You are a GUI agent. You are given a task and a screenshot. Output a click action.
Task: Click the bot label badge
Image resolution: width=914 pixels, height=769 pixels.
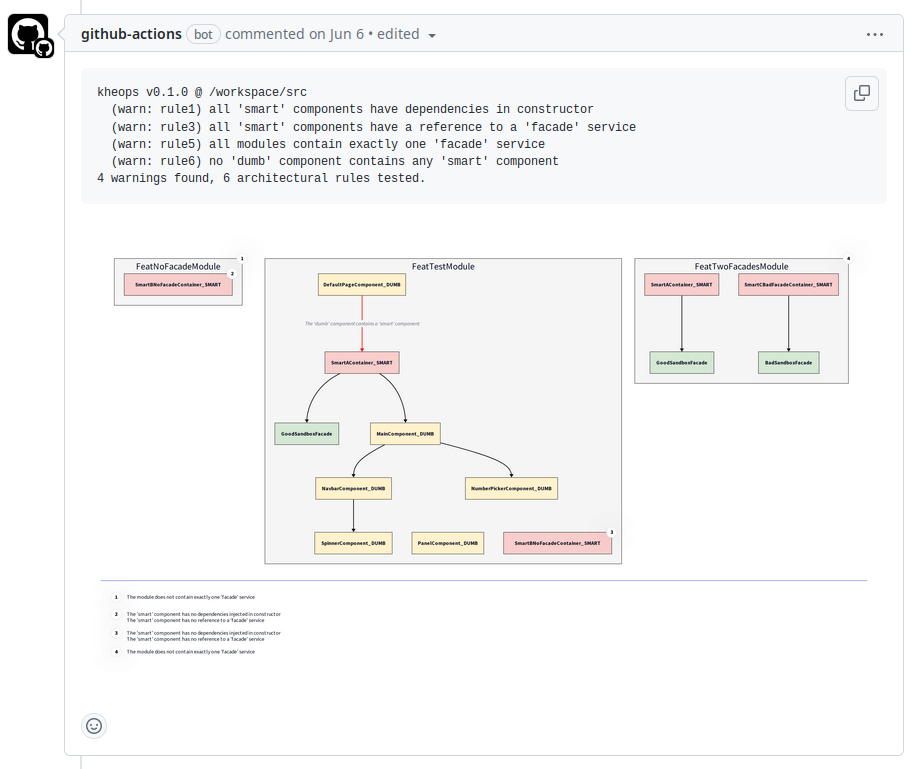[x=203, y=34]
